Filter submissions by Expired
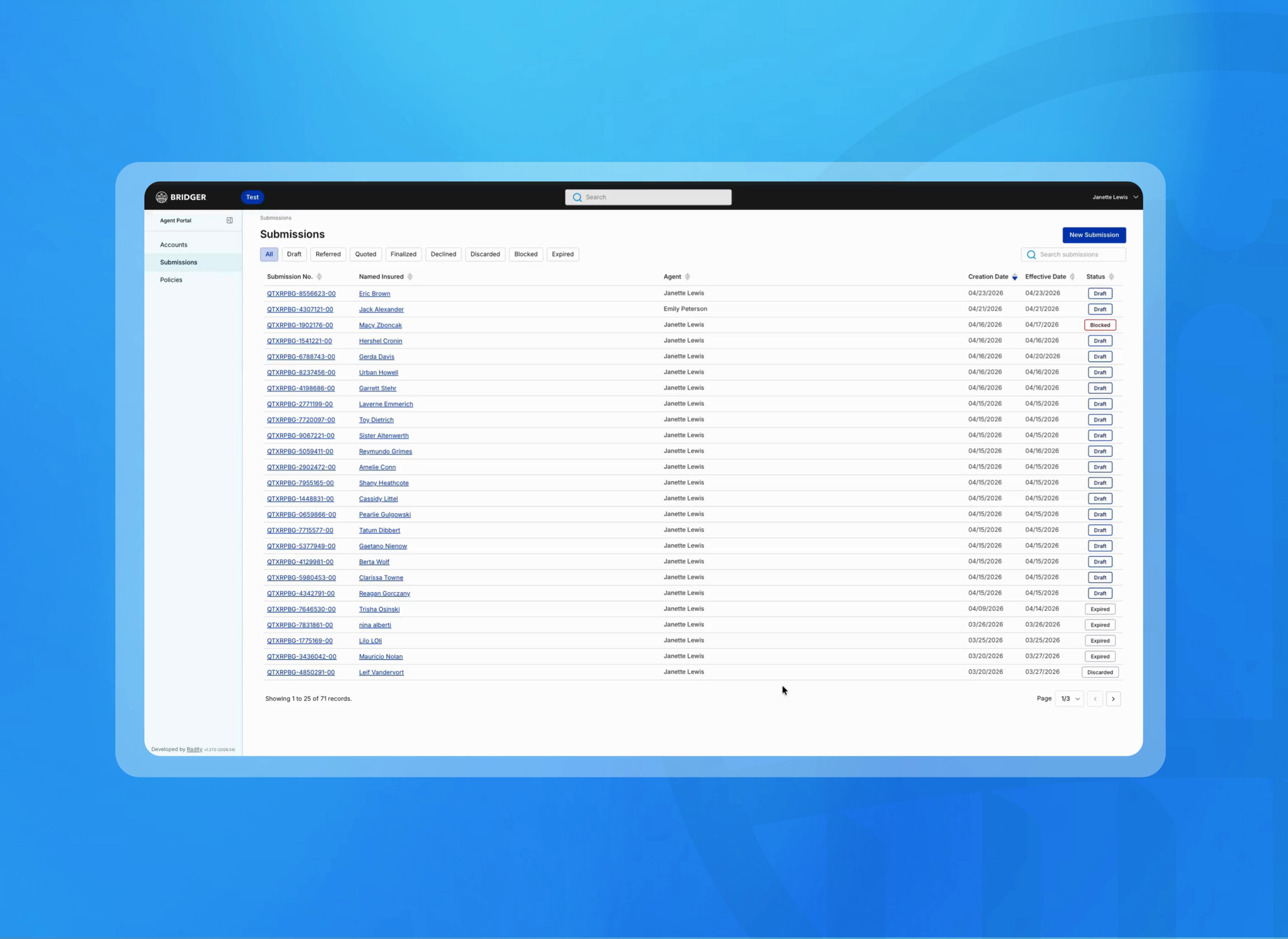The height and width of the screenshot is (939, 1288). [563, 254]
